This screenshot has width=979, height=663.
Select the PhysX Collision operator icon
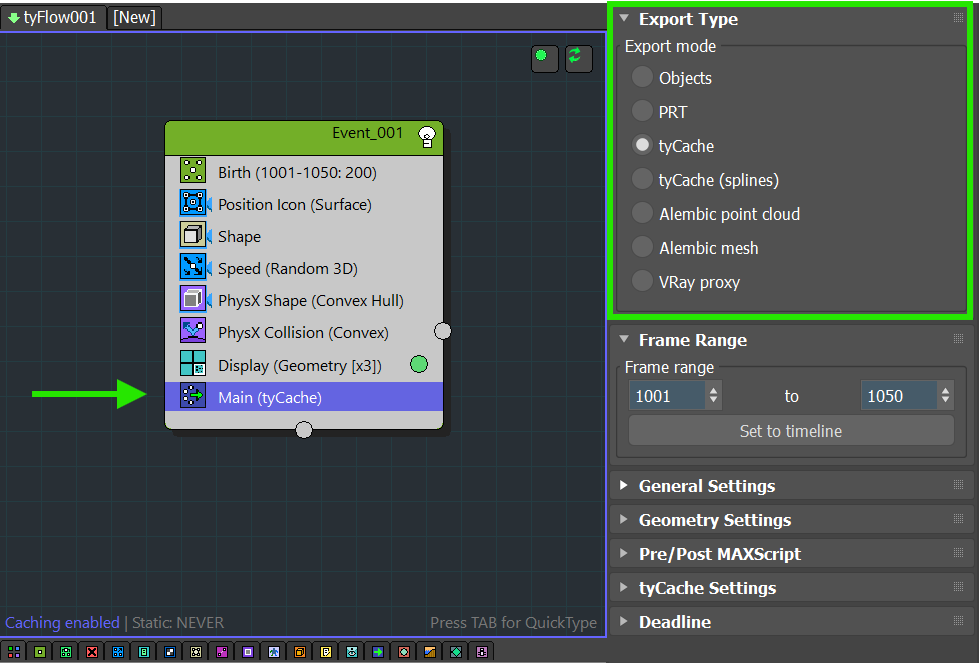tap(193, 330)
